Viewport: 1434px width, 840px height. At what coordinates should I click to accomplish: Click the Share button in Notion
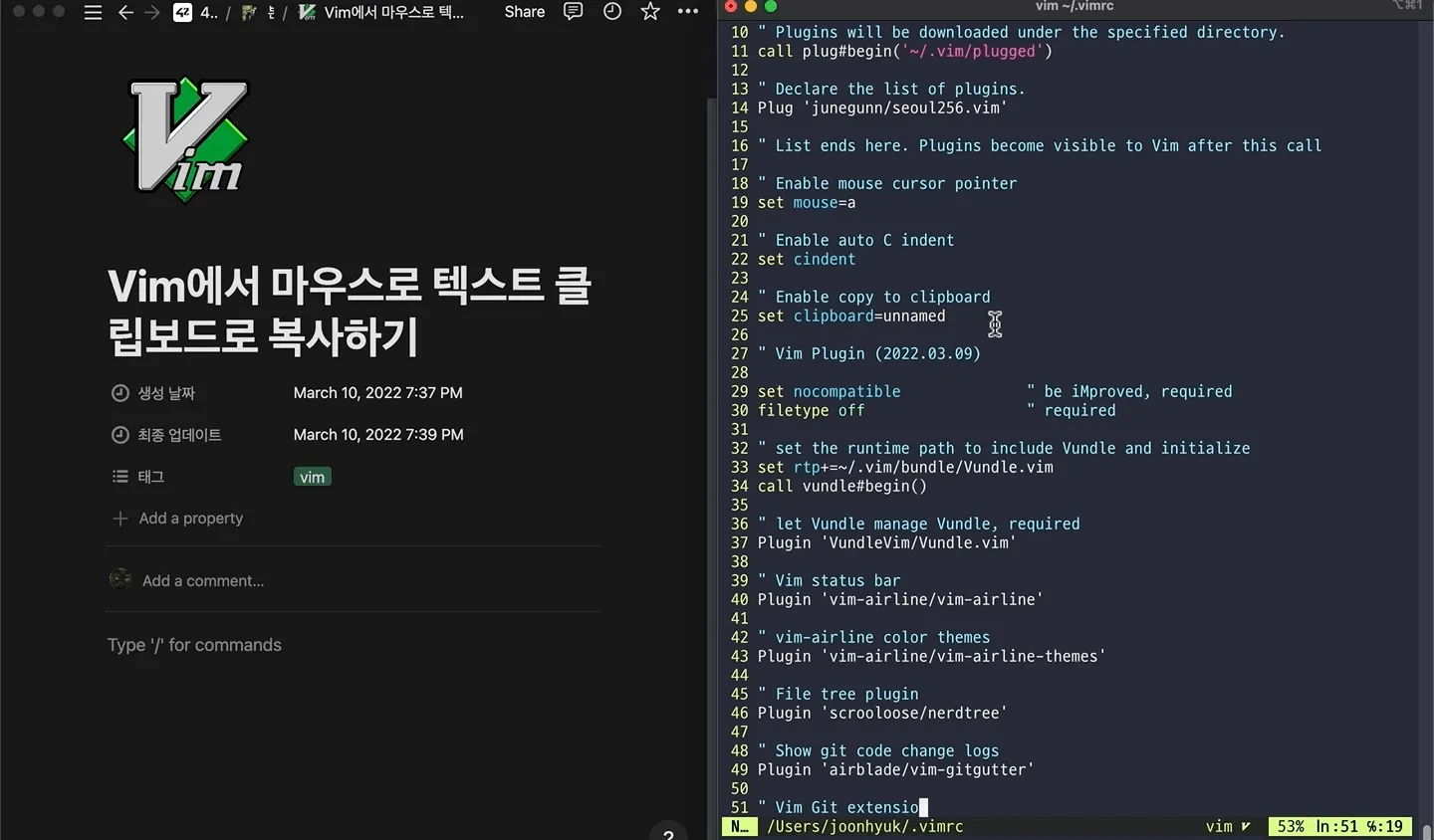(x=525, y=12)
